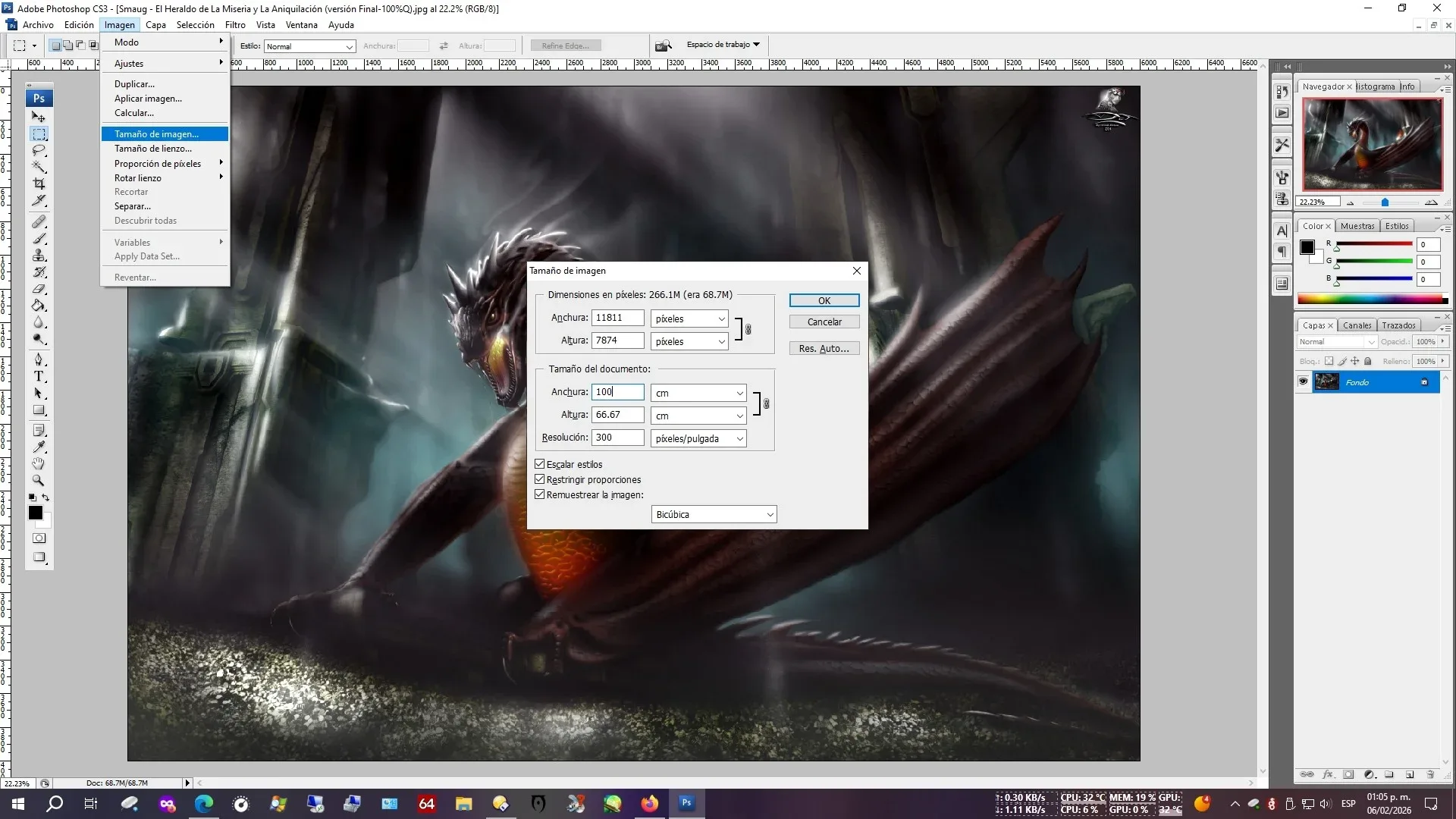Select the Zoom tool
Viewport: 1456px width, 819px height.
(39, 480)
